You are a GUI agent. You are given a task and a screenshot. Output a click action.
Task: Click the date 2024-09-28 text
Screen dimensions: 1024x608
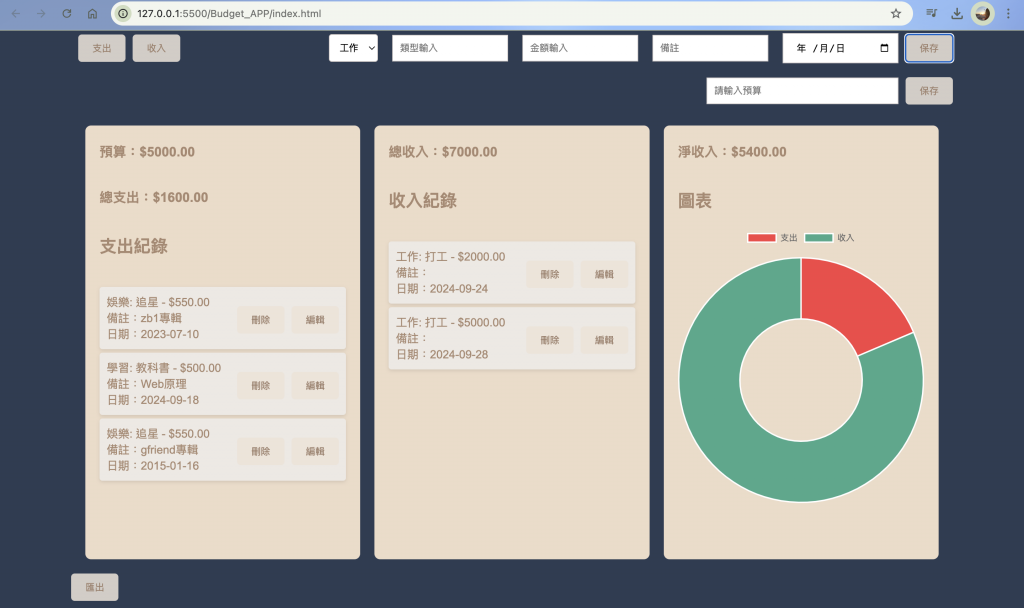coord(459,355)
